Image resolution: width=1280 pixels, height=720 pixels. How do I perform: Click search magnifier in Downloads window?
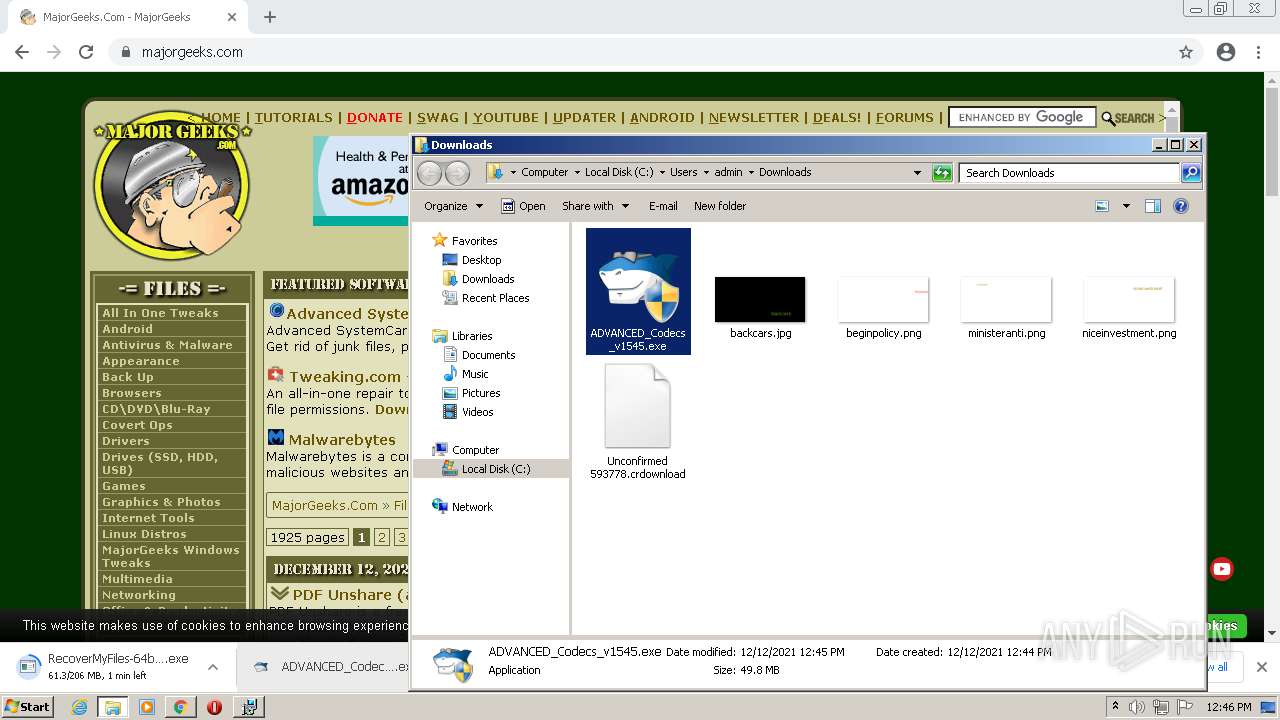1190,173
